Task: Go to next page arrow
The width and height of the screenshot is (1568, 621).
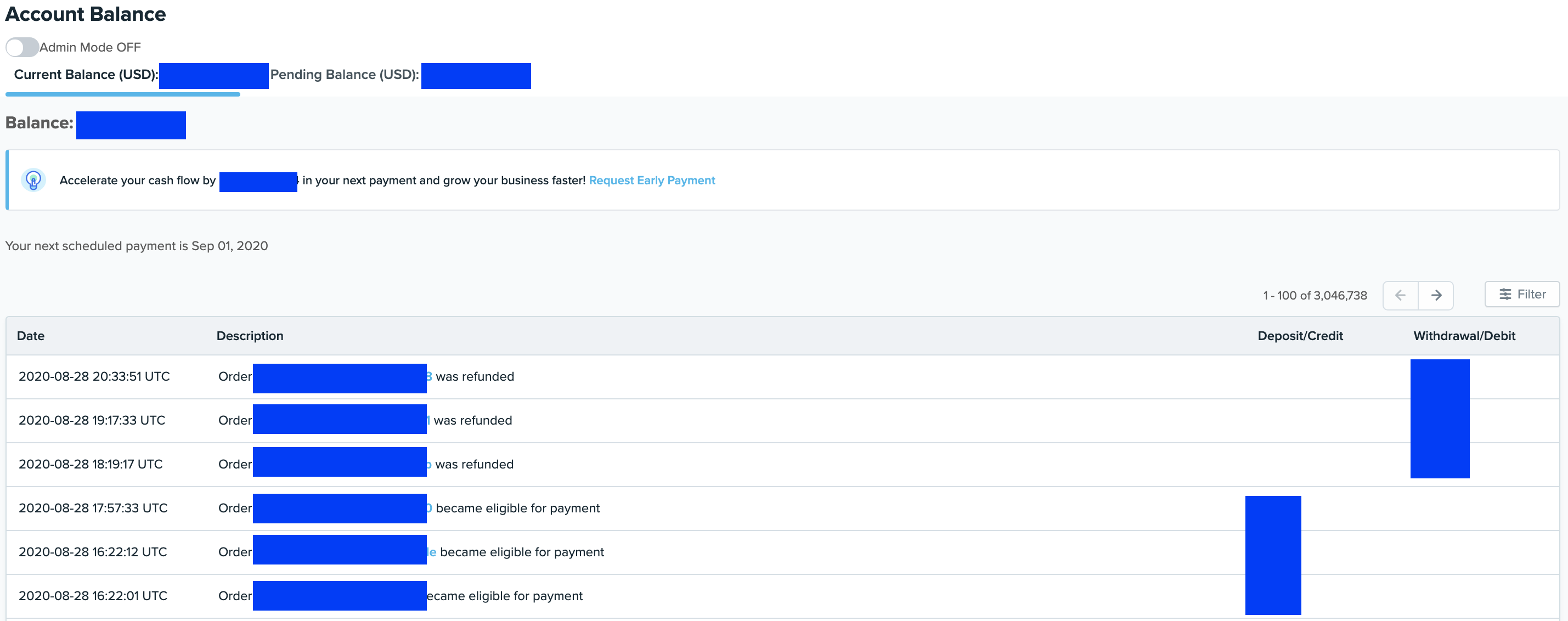Action: click(x=1435, y=295)
